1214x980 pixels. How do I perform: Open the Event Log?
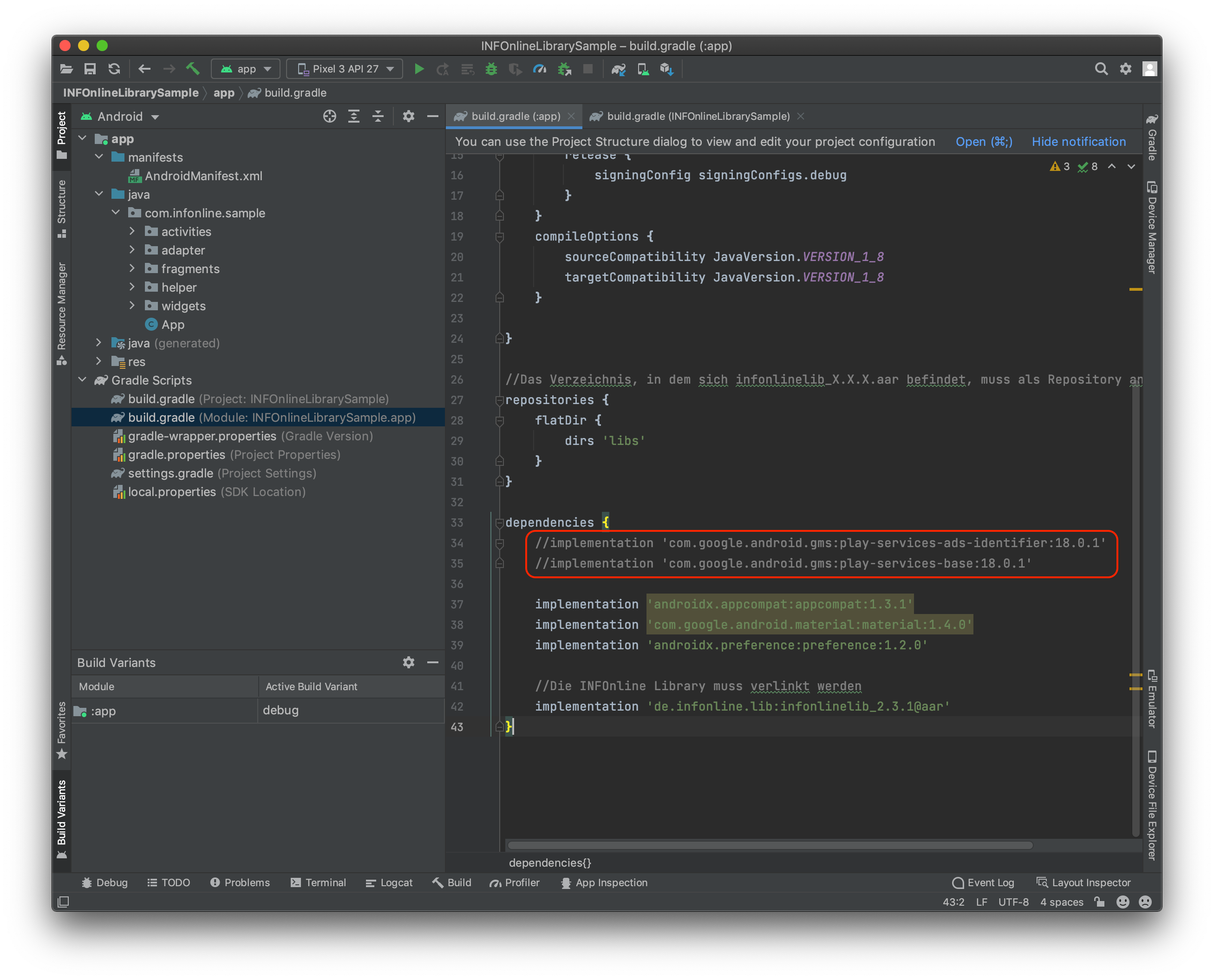click(x=983, y=883)
